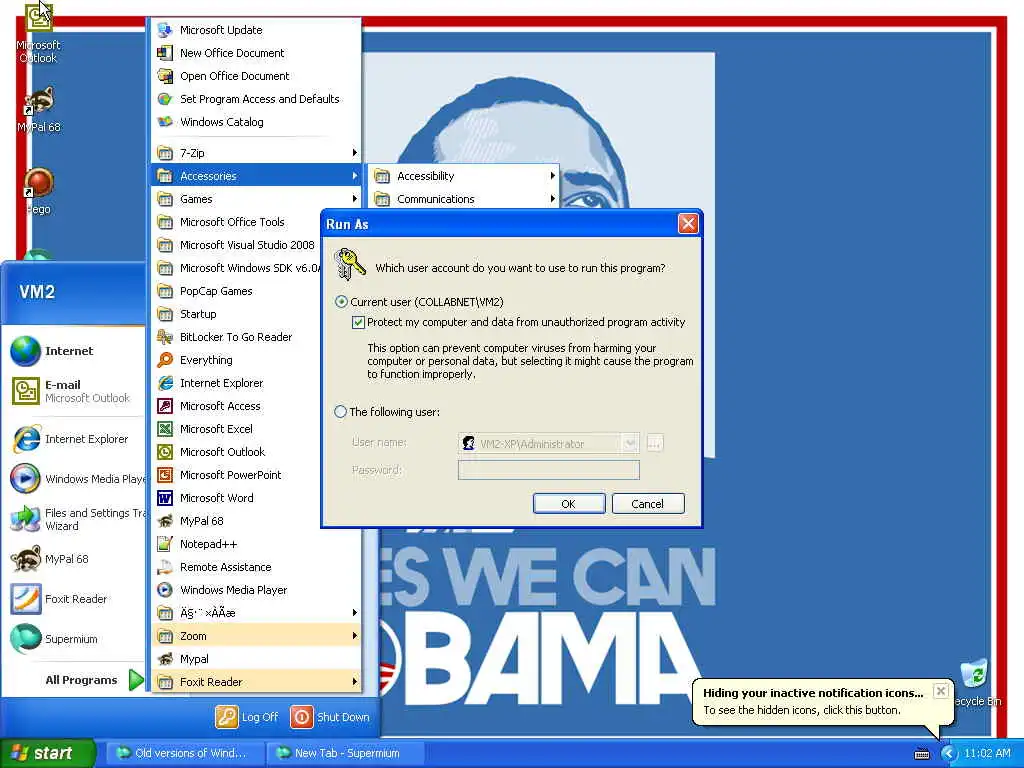The width and height of the screenshot is (1024, 768).
Task: Open the PopCap Games folder
Action: [x=236, y=291]
